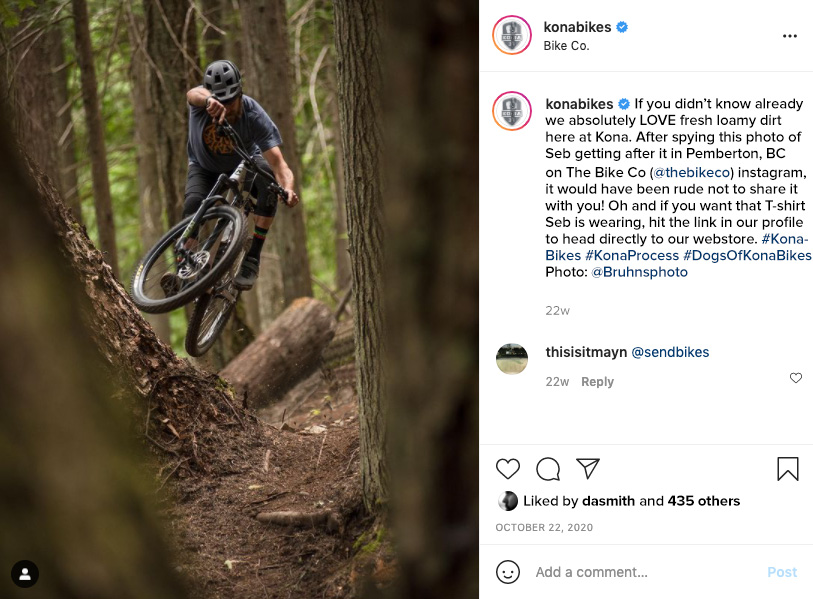Visit the @Bruhnsphoto photographer profile
The width and height of the screenshot is (813, 599).
(639, 272)
